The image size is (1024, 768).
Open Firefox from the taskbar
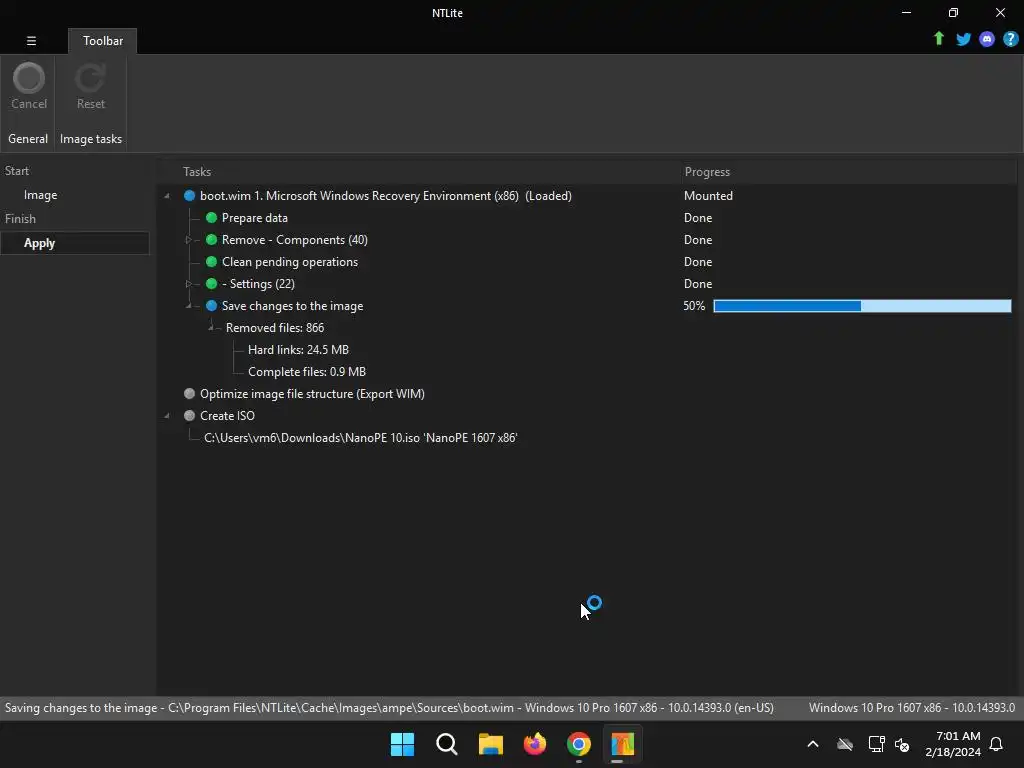pos(535,744)
